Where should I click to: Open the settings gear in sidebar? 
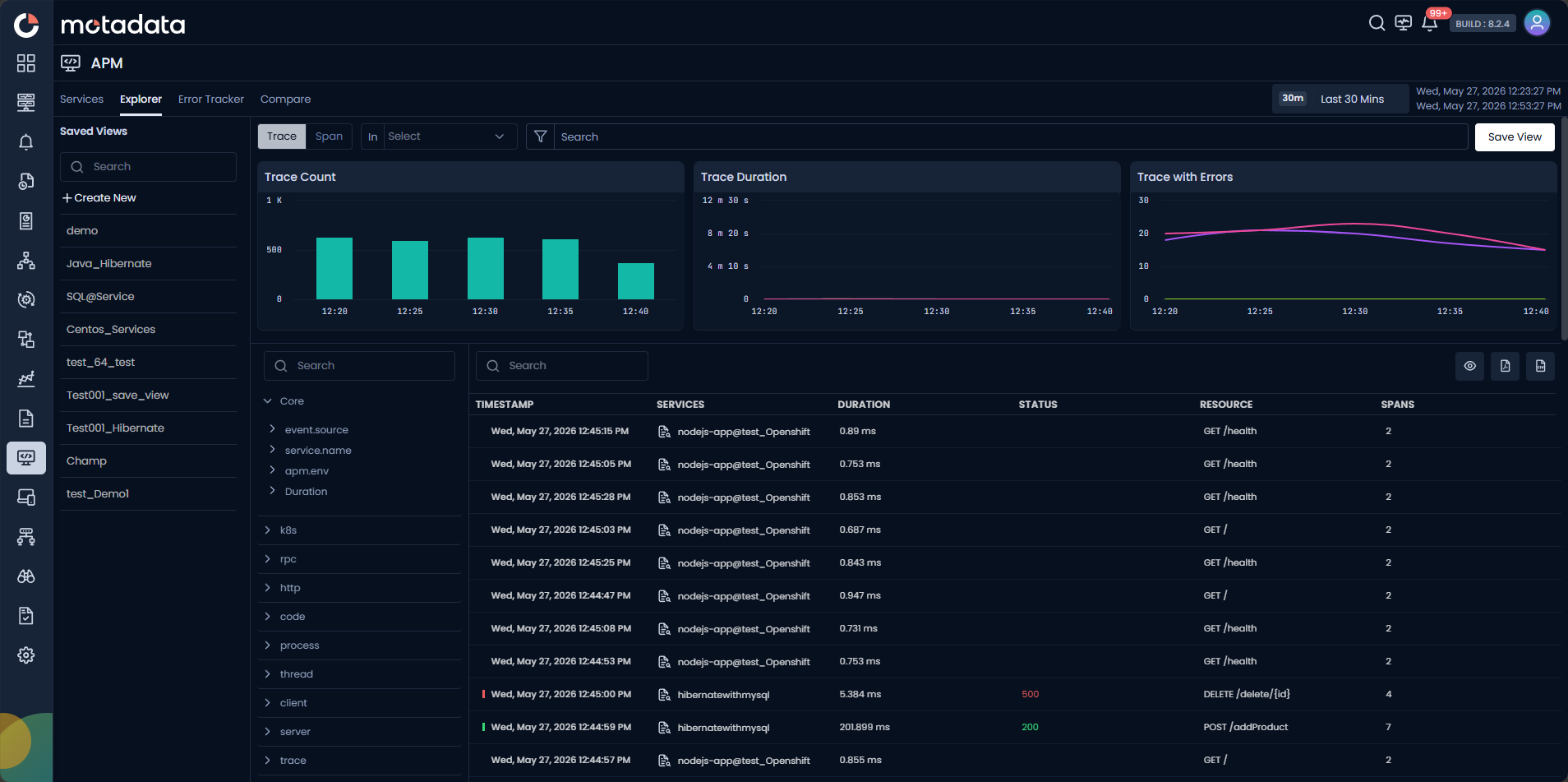26,655
